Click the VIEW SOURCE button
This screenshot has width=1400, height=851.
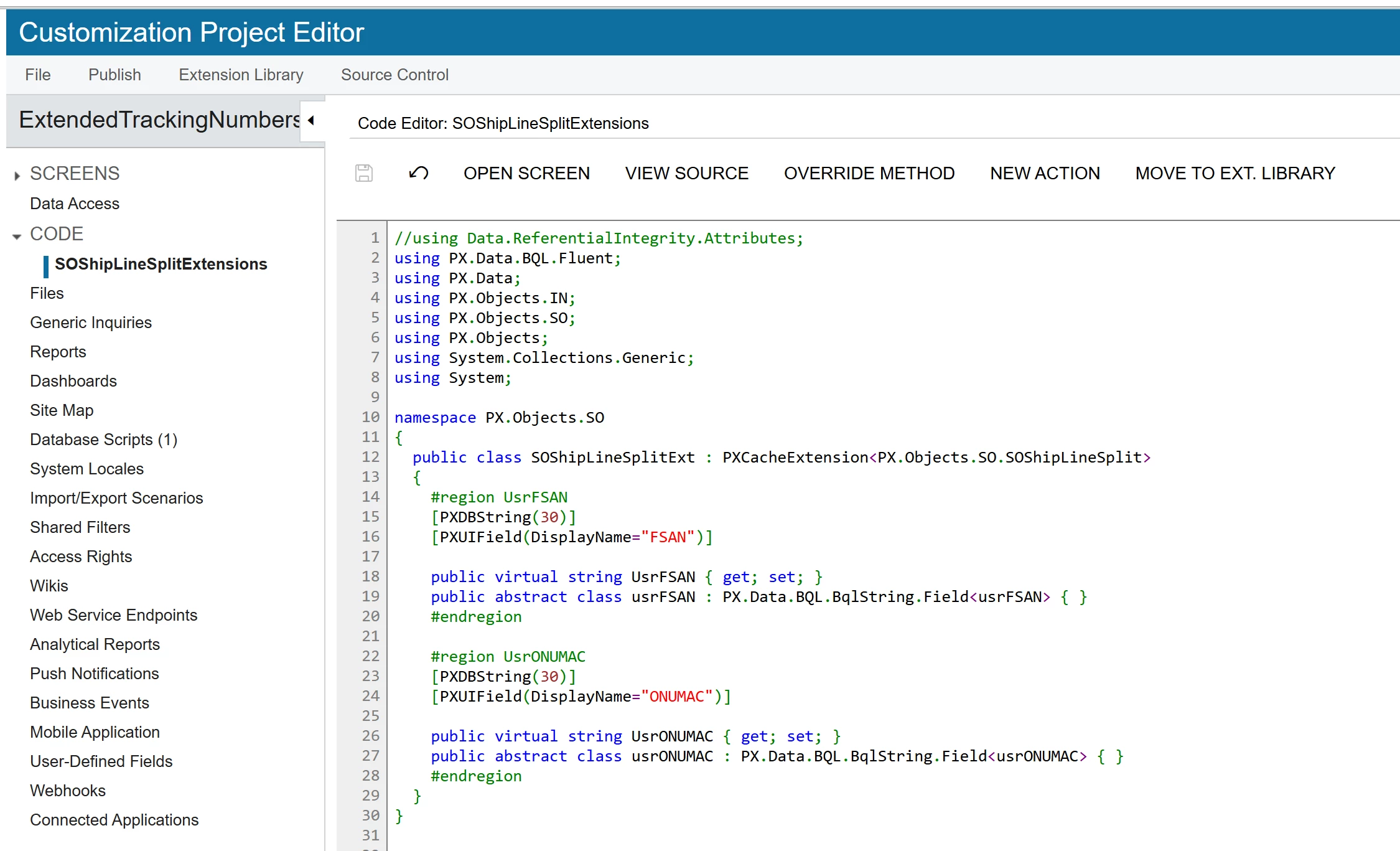tap(686, 173)
